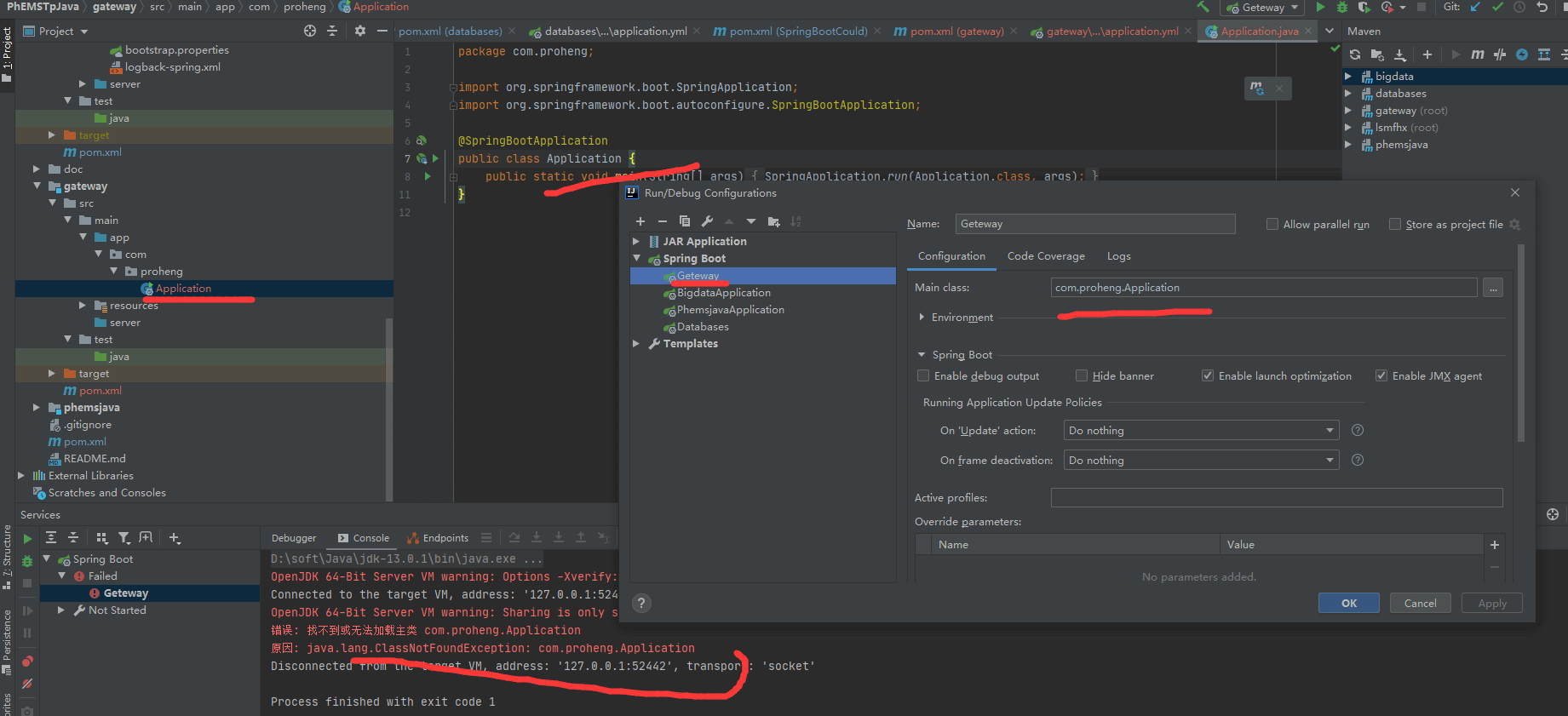Click the Maven reimport refresh icon
Image resolution: width=1568 pixels, height=716 pixels.
pyautogui.click(x=1355, y=54)
